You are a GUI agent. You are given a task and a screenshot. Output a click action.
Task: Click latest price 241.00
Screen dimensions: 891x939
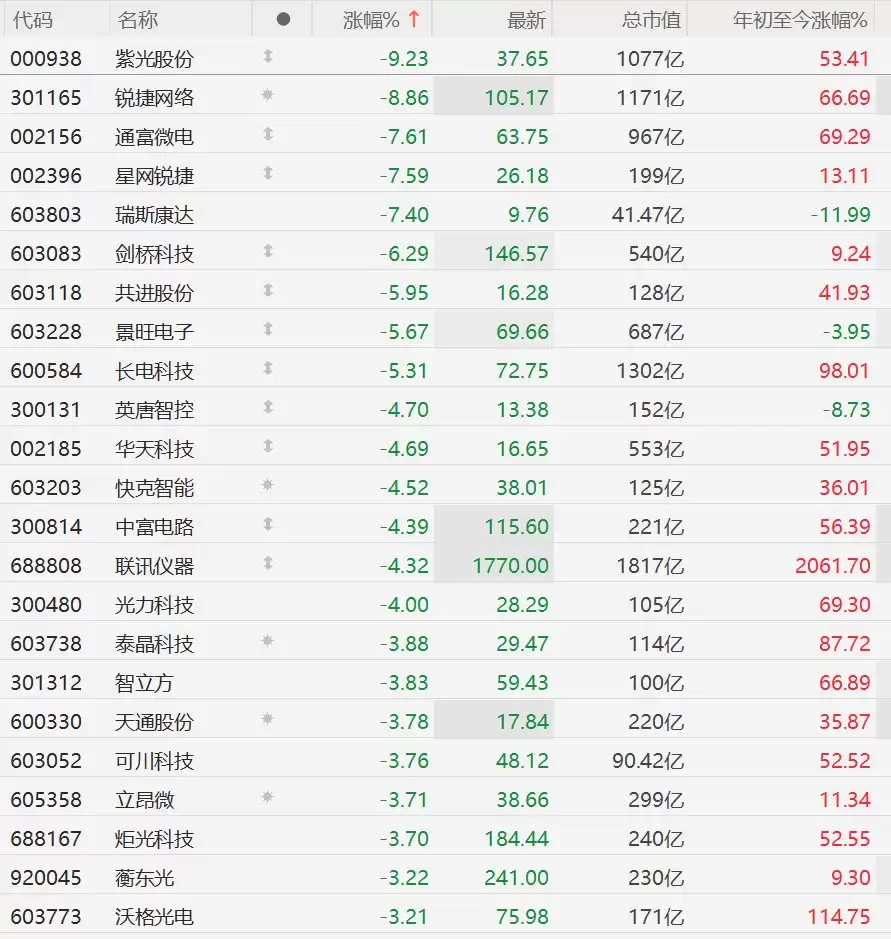pyautogui.click(x=517, y=878)
